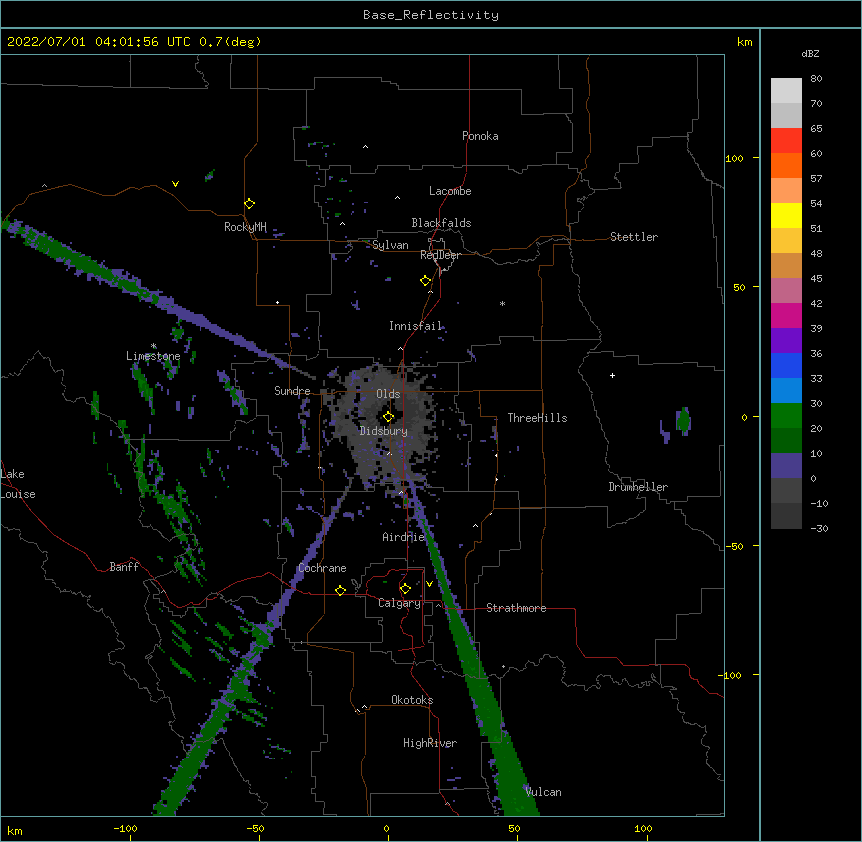Click the Calgary city label

[x=399, y=603]
